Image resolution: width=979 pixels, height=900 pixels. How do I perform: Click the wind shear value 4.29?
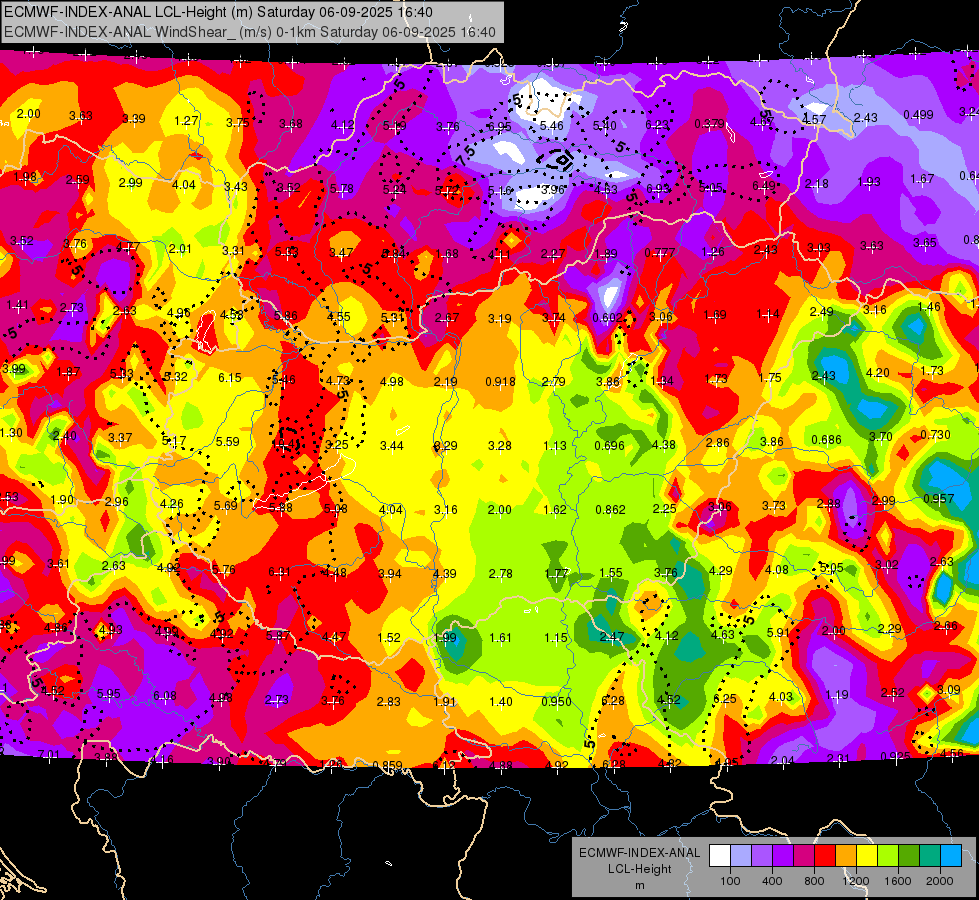(721, 570)
